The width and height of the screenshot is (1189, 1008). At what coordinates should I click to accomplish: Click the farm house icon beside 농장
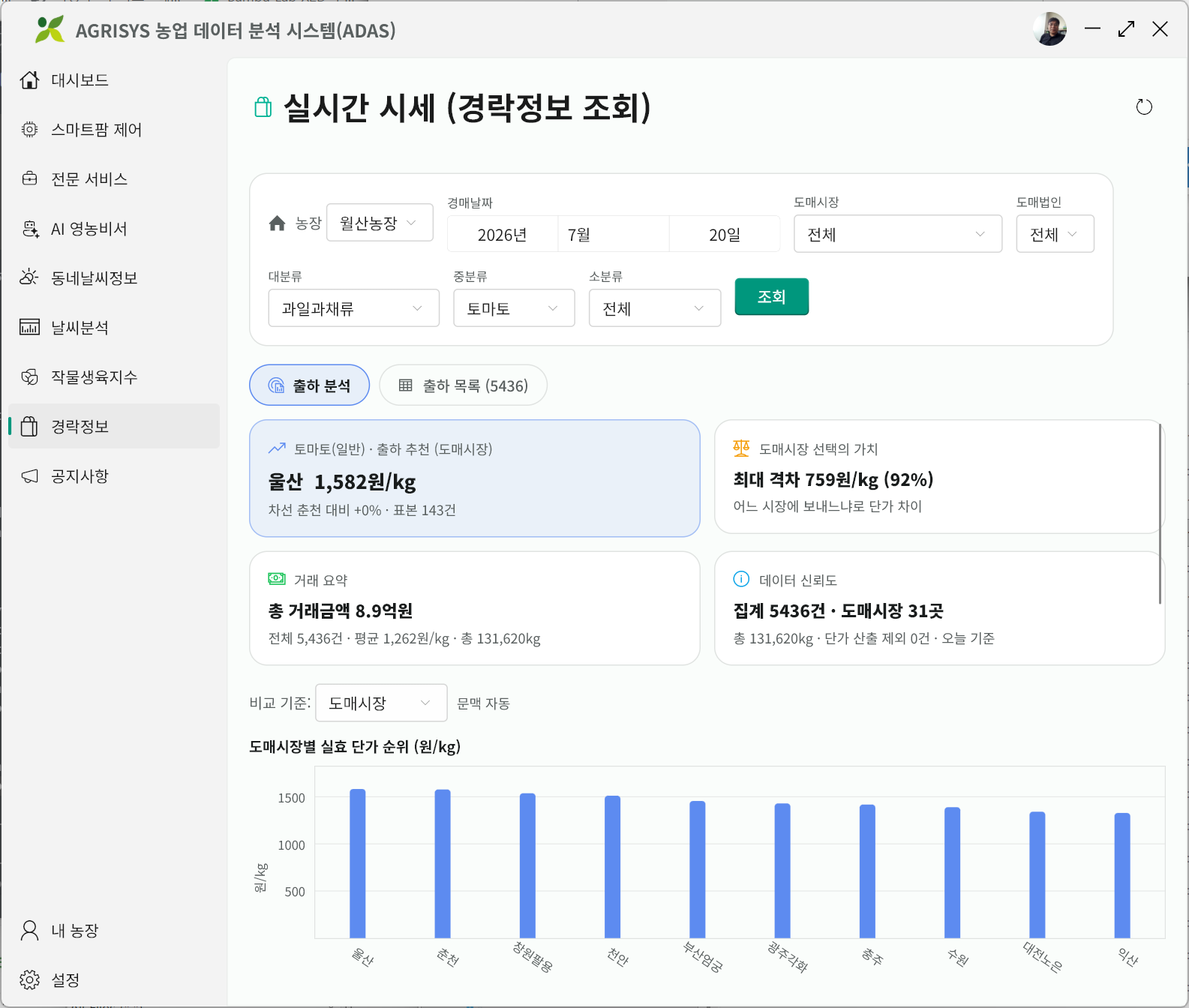tap(277, 223)
